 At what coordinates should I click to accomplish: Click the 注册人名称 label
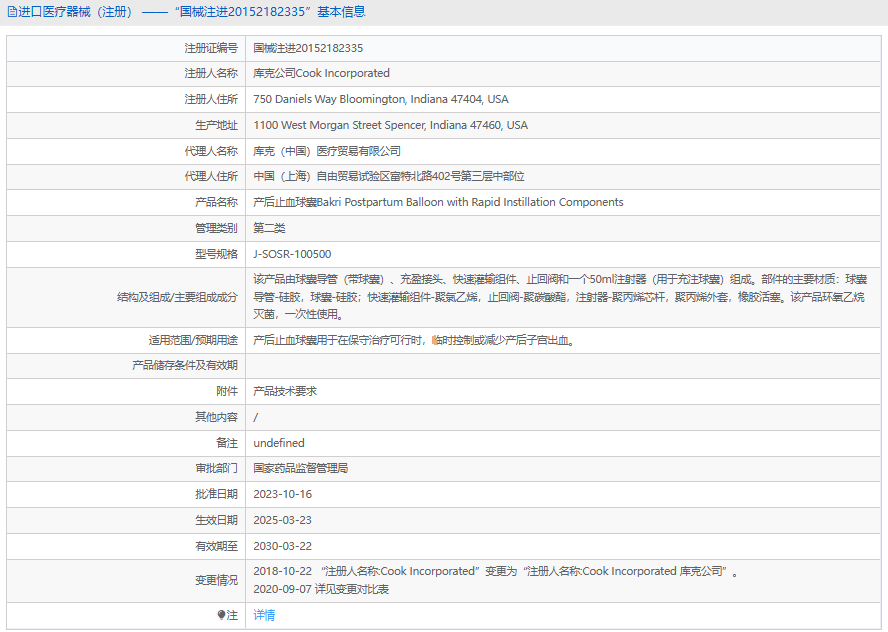[x=211, y=73]
